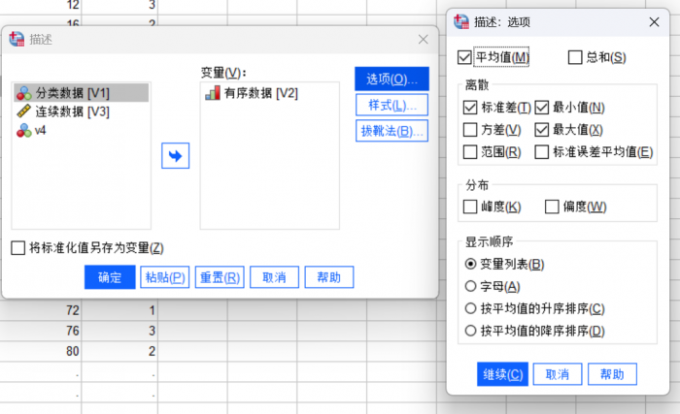This screenshot has height=414, width=680.
Task: Click the SPSS icon in 描述 dialog title
Action: click(16, 39)
